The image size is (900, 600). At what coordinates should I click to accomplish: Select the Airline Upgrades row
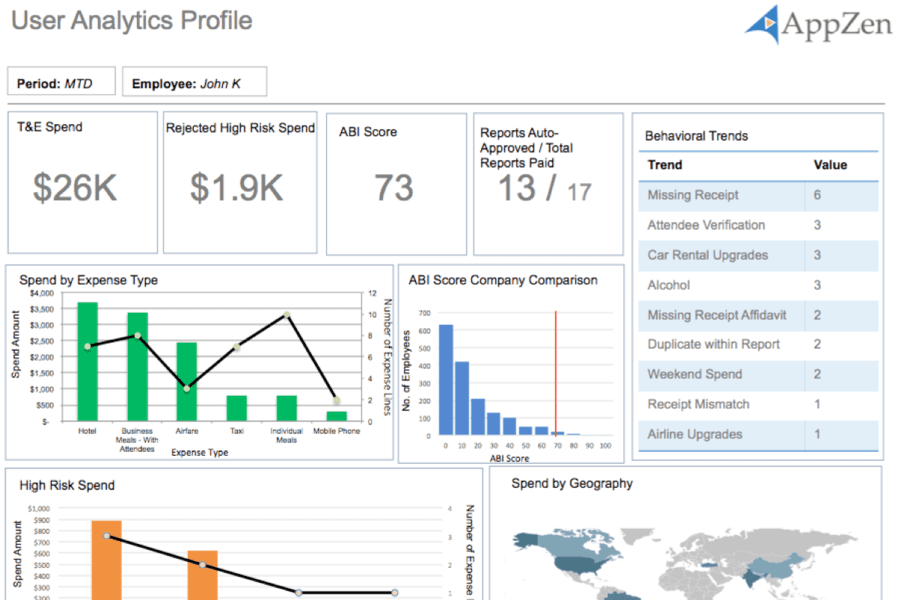click(758, 435)
